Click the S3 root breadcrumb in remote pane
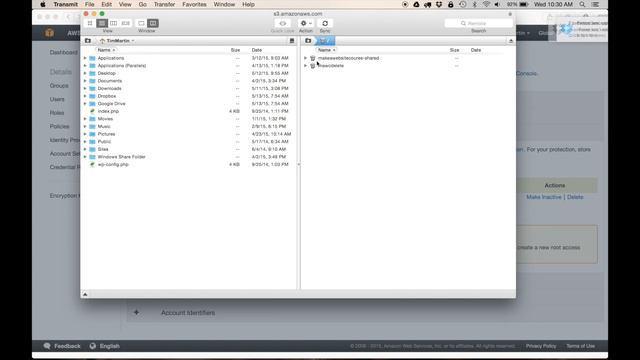The width and height of the screenshot is (640, 360). [325, 41]
